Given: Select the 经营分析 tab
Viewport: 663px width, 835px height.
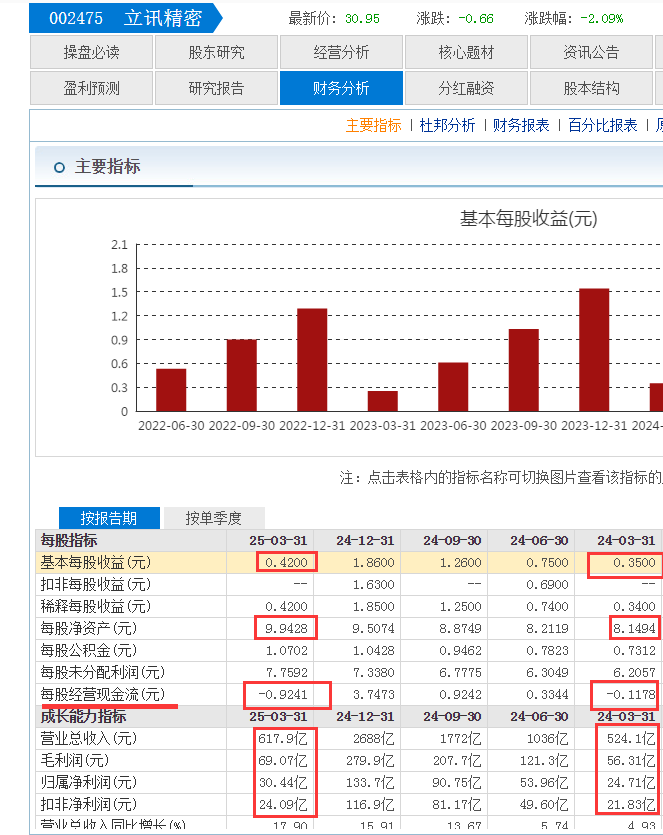Looking at the screenshot, I should coord(341,52).
